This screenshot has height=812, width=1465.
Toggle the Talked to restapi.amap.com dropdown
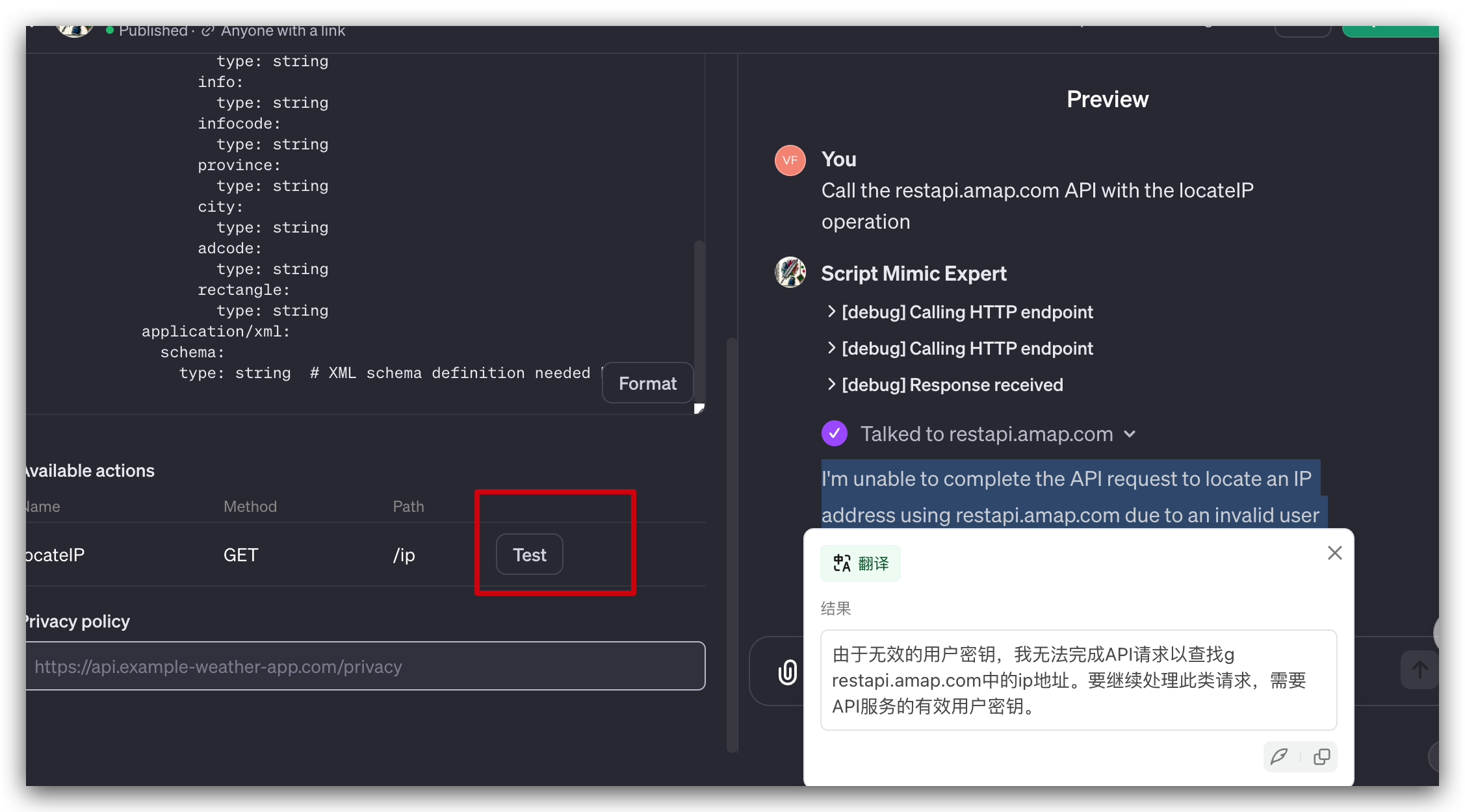pos(1132,434)
